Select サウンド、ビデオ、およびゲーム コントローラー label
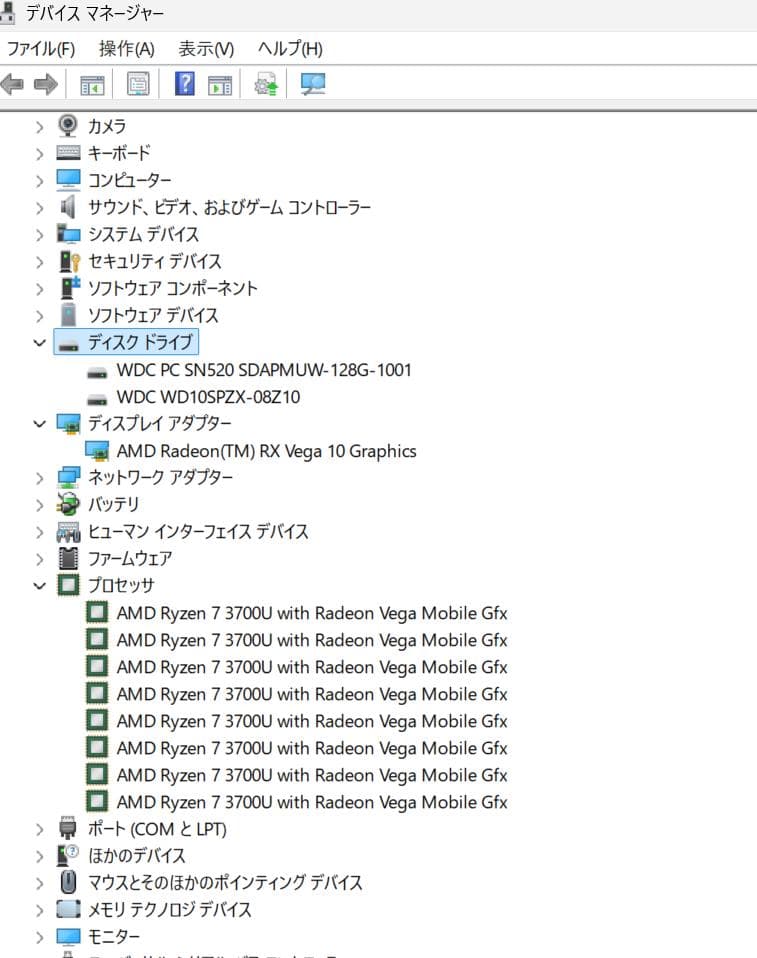757x958 pixels. click(229, 207)
